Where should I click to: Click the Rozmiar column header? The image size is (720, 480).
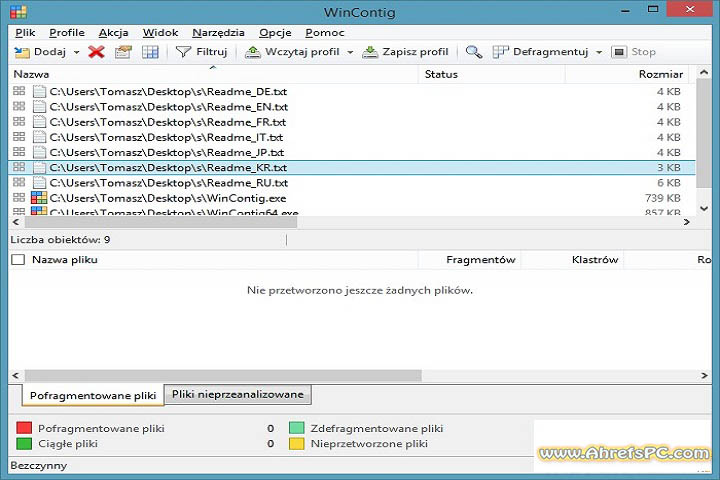(x=627, y=74)
